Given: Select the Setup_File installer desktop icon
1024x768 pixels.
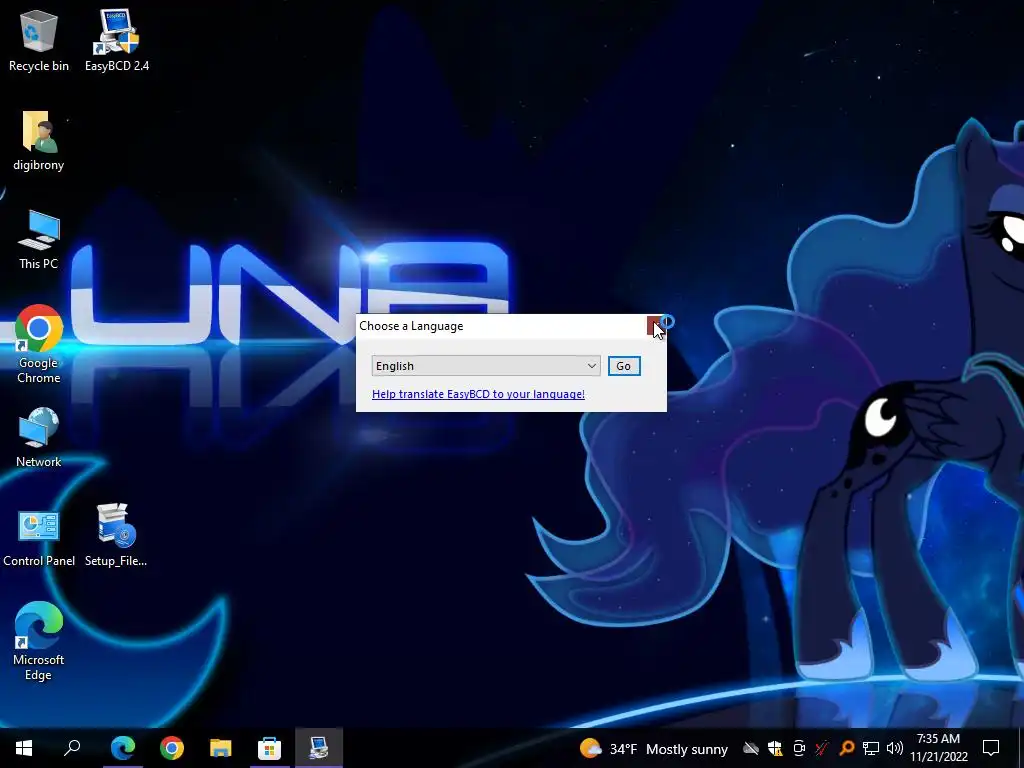Looking at the screenshot, I should point(116,535).
